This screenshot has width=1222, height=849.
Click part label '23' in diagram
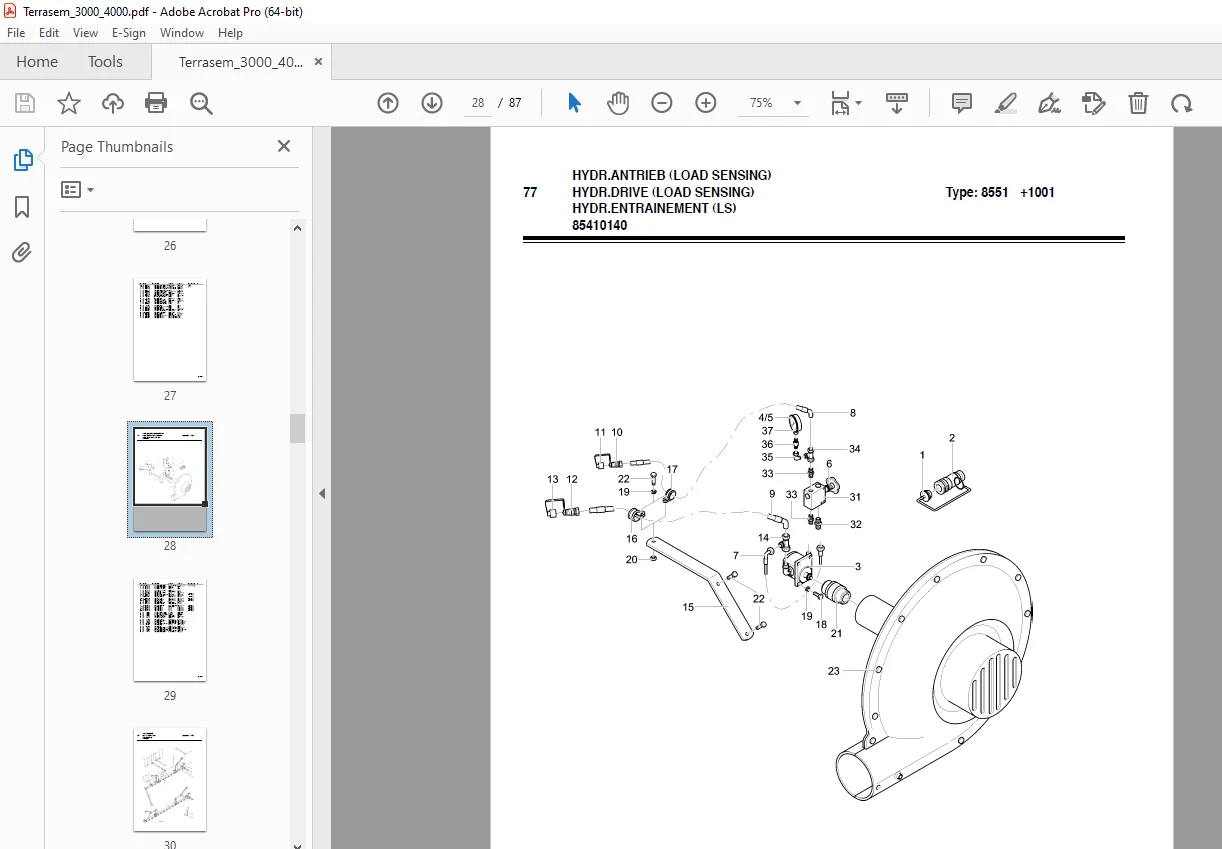point(834,671)
